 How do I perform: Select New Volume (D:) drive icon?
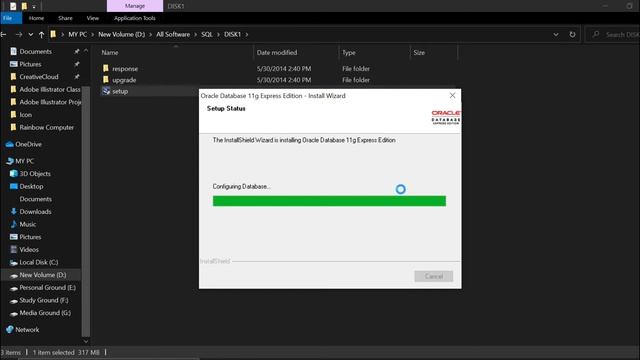[13, 275]
